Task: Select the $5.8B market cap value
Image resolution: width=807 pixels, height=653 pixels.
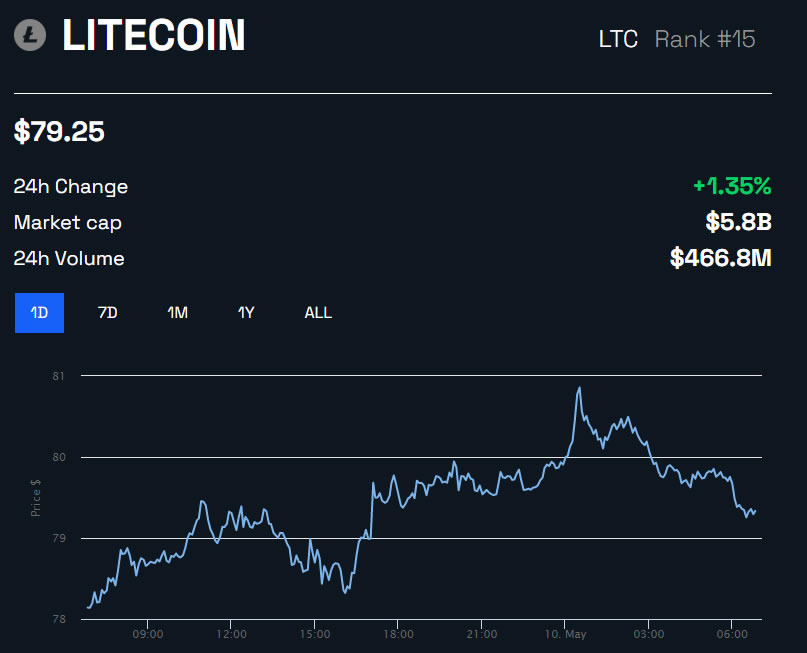Action: point(738,222)
